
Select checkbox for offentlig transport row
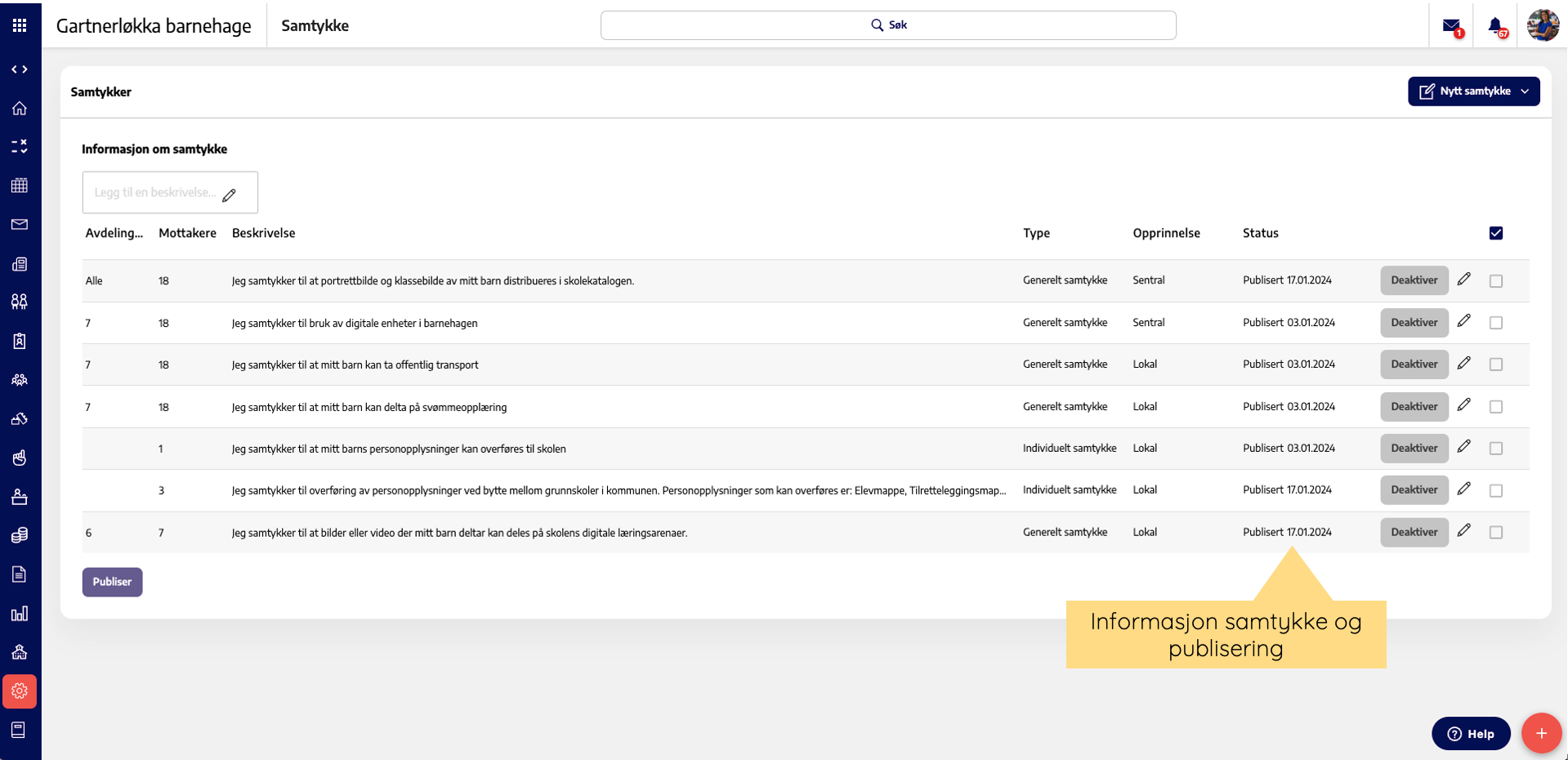1496,364
